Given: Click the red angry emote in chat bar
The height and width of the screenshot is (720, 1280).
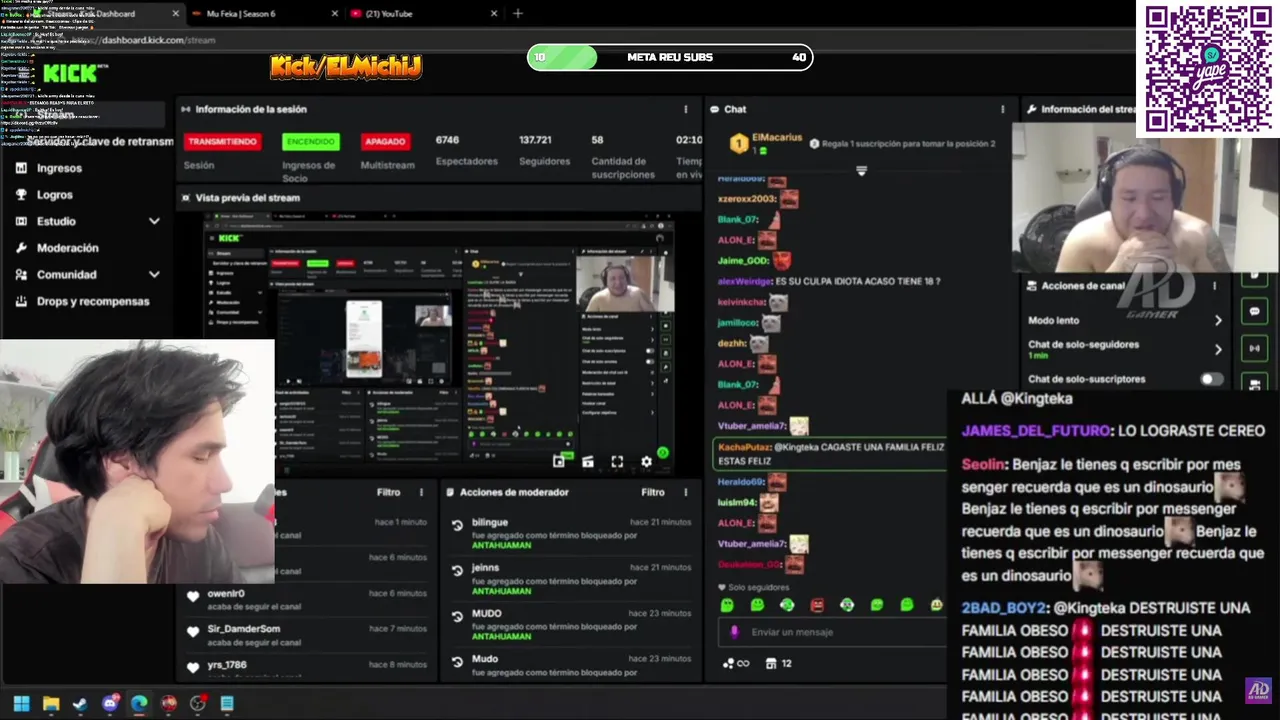Looking at the screenshot, I should pos(817,605).
